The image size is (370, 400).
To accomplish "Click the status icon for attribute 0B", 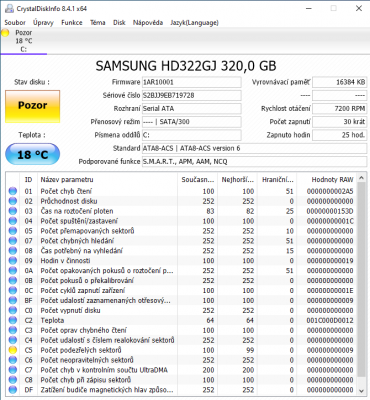I will point(13,281).
